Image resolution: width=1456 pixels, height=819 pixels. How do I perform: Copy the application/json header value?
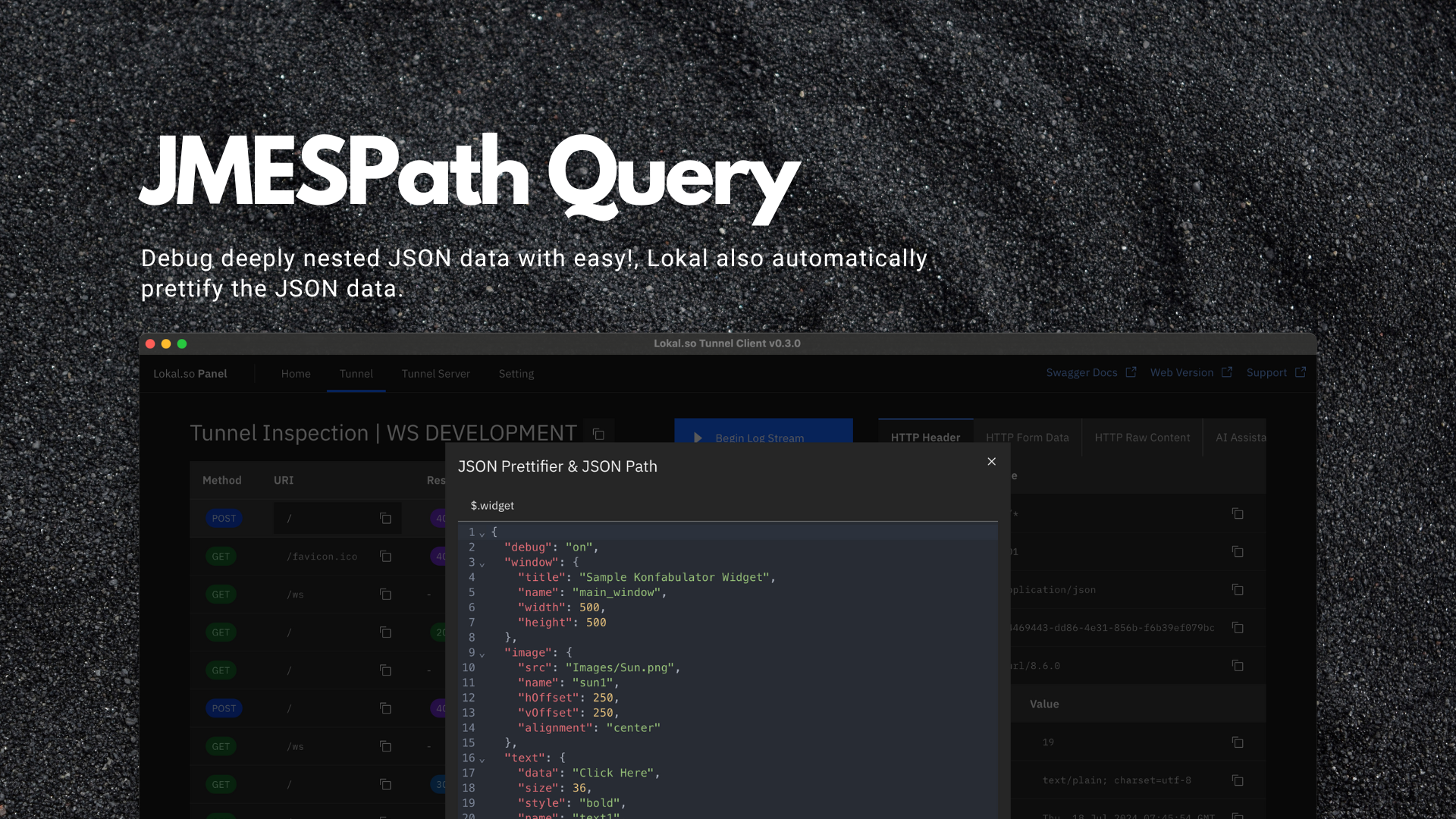point(1238,590)
